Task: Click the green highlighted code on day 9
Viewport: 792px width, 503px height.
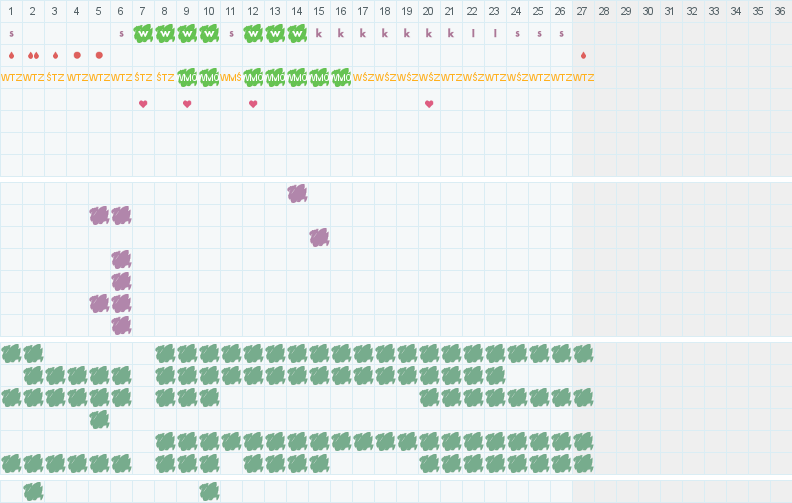Action: tap(187, 78)
